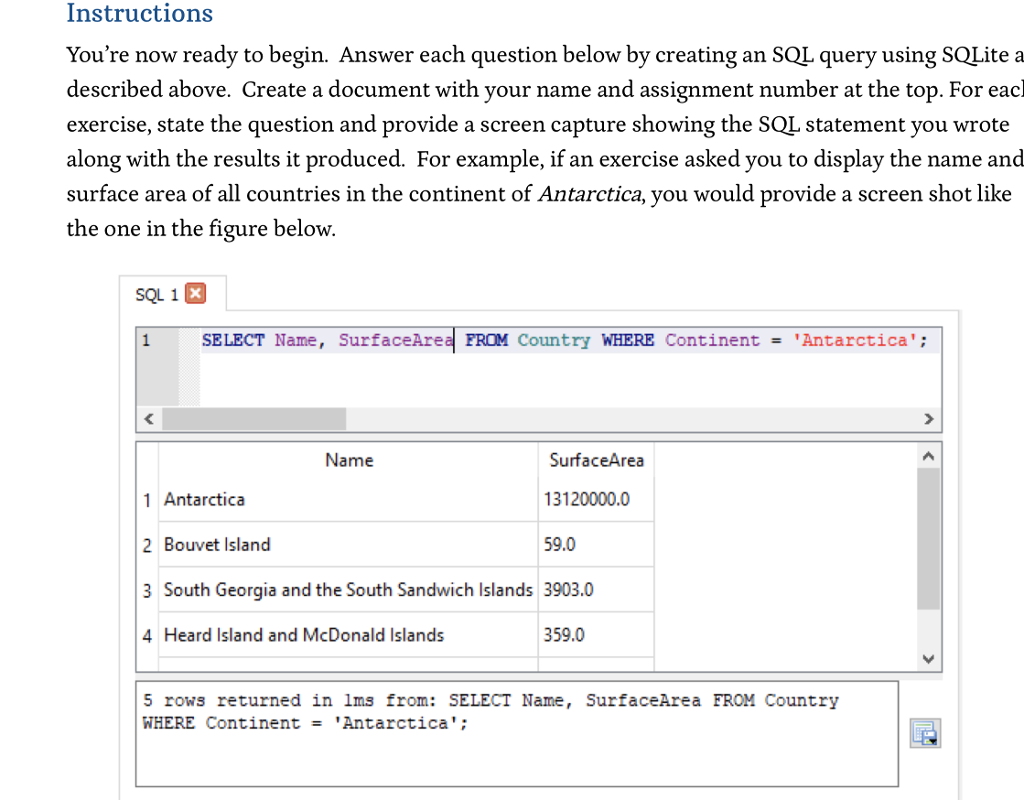This screenshot has width=1024, height=800.
Task: Click the up scroll arrow in results grid
Action: 928,454
